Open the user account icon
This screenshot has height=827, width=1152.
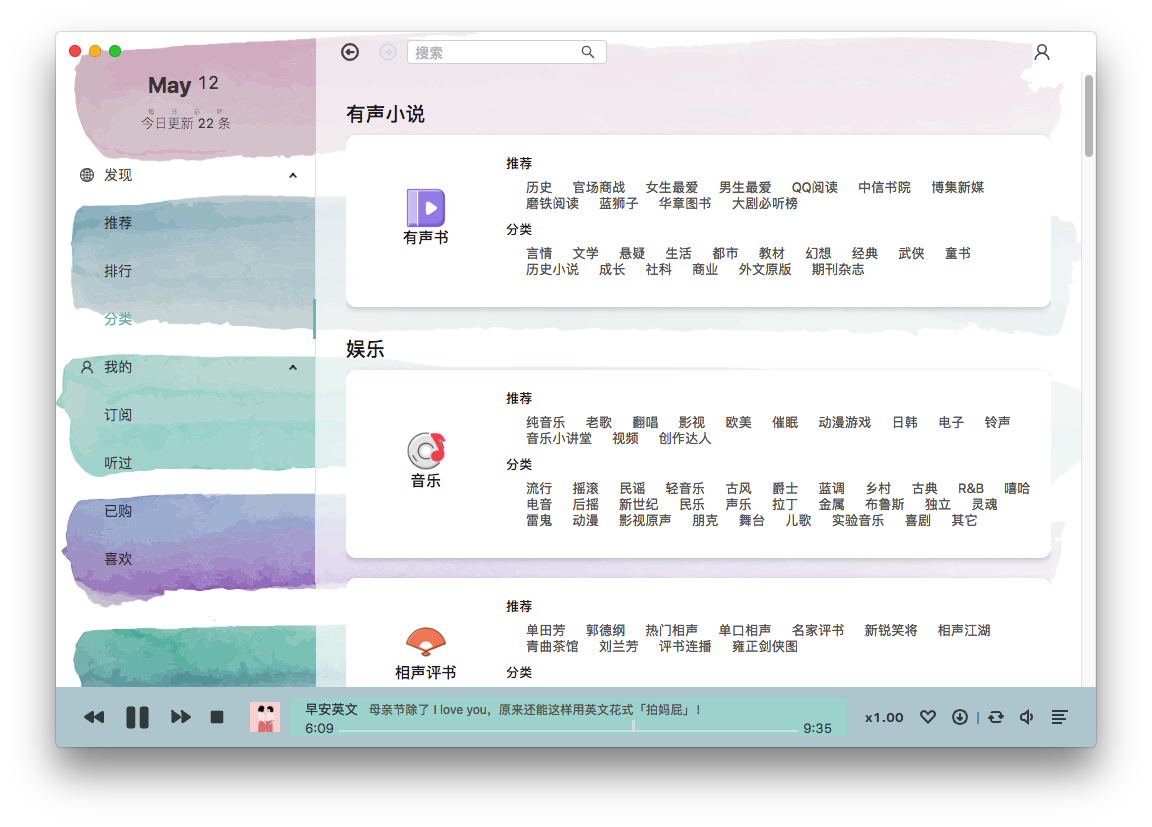click(x=1042, y=52)
